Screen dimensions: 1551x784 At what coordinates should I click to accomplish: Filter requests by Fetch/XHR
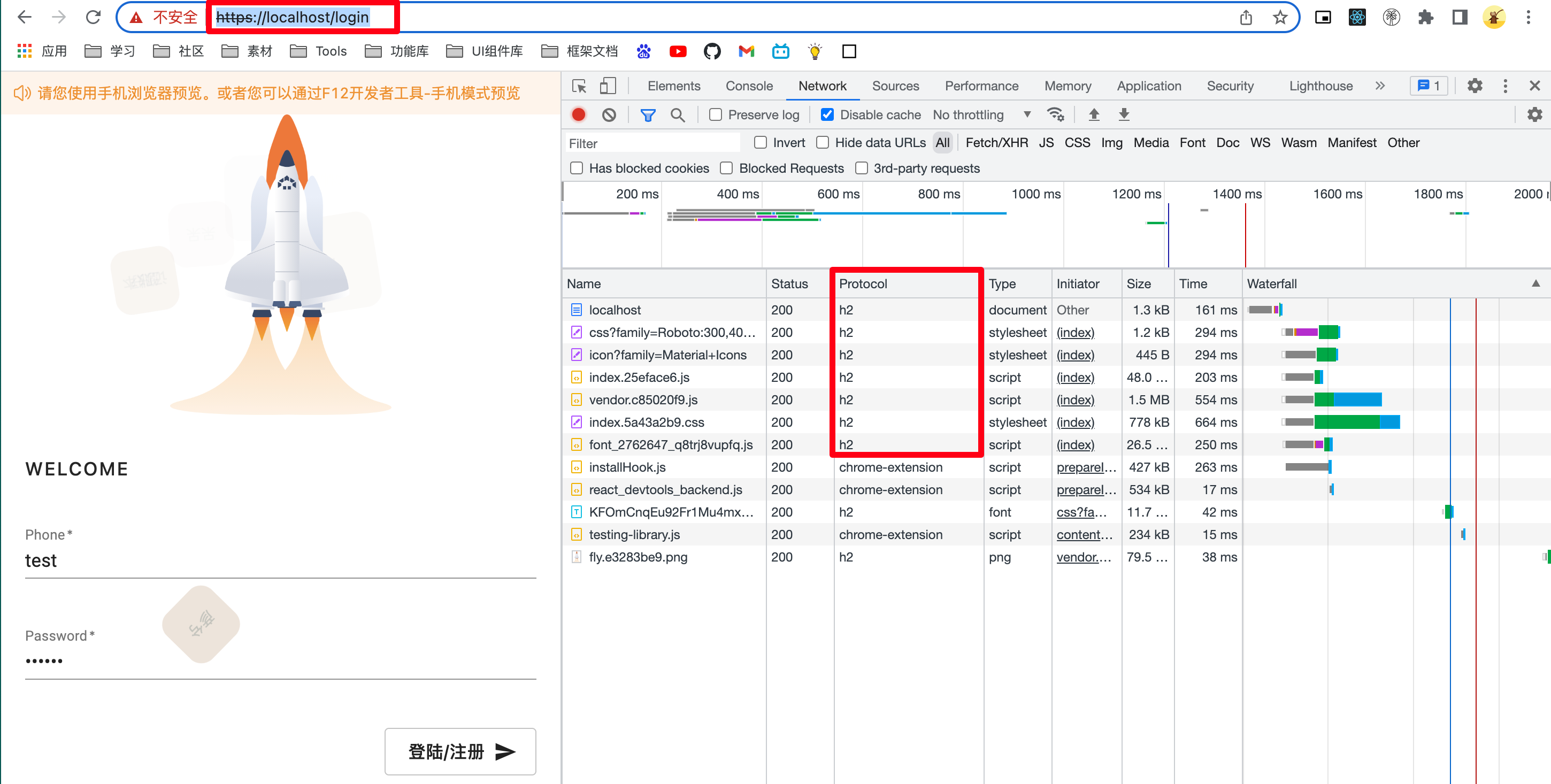pyautogui.click(x=996, y=143)
